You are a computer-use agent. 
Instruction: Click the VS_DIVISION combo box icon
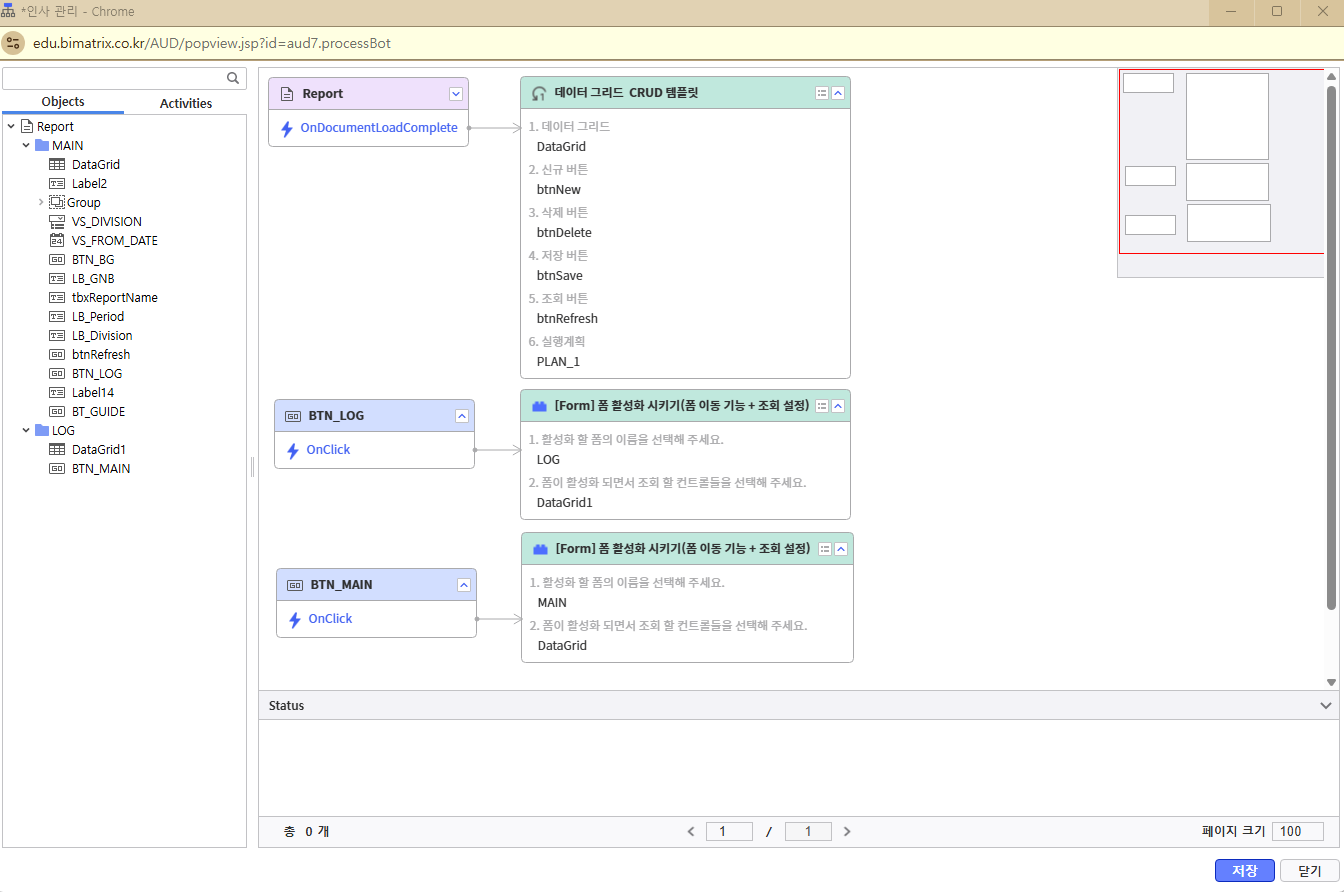(58, 221)
